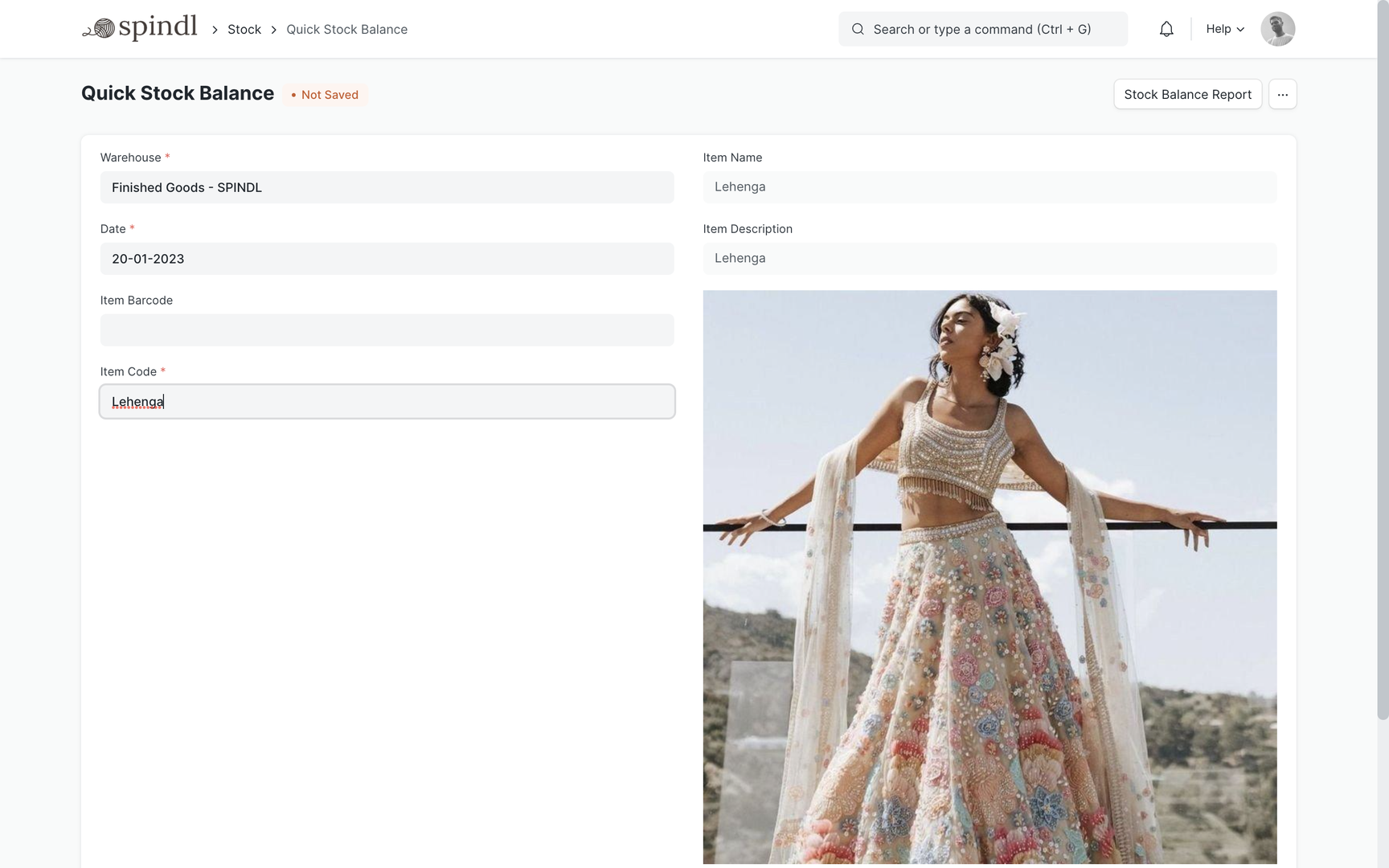Click the Item Code label
Image resolution: width=1389 pixels, height=868 pixels.
(129, 371)
